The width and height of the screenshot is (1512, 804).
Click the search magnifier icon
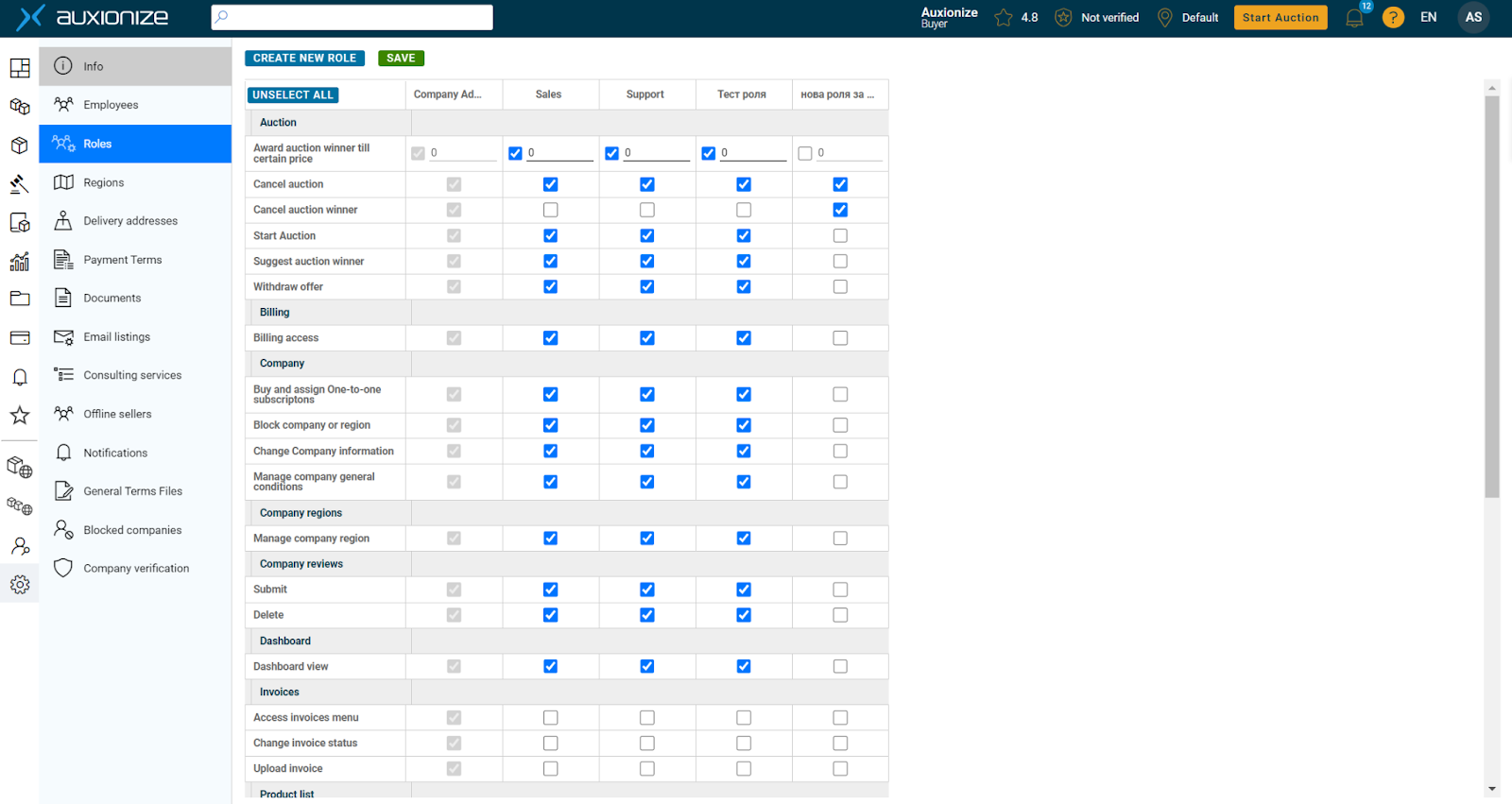click(x=221, y=16)
